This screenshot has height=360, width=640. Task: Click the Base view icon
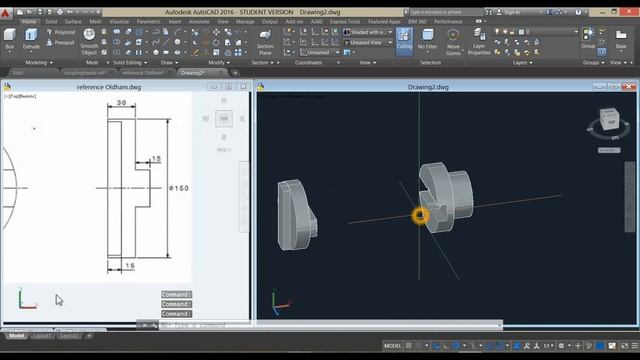point(621,39)
